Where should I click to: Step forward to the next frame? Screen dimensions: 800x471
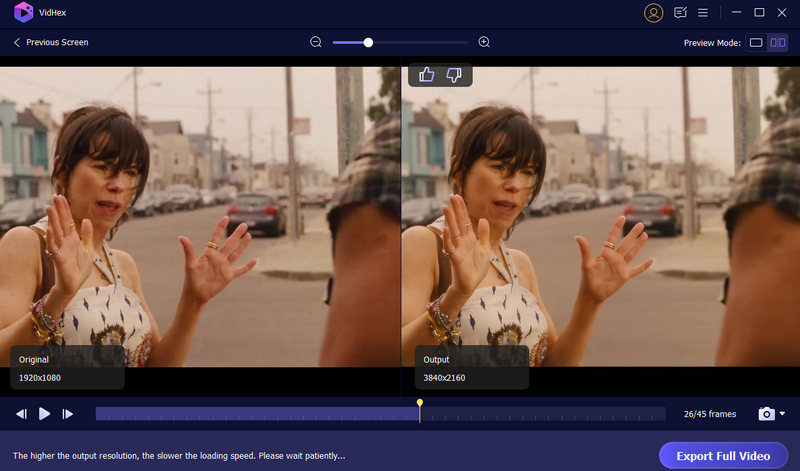pos(68,414)
